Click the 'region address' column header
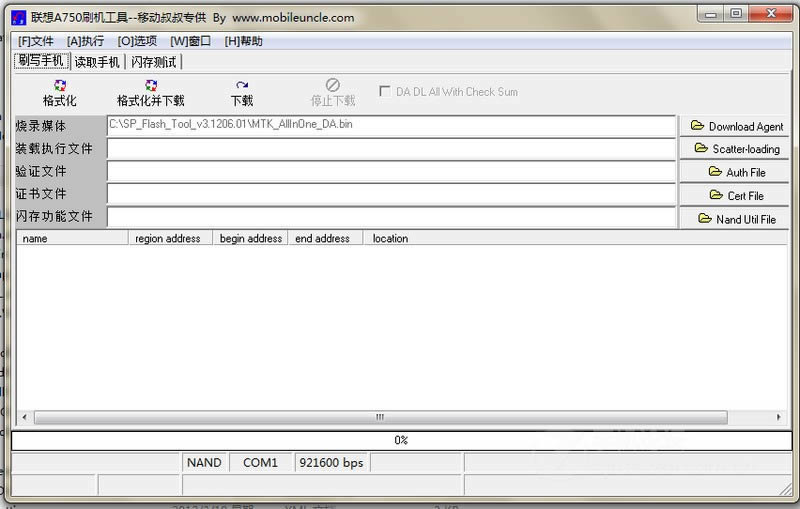 168,239
